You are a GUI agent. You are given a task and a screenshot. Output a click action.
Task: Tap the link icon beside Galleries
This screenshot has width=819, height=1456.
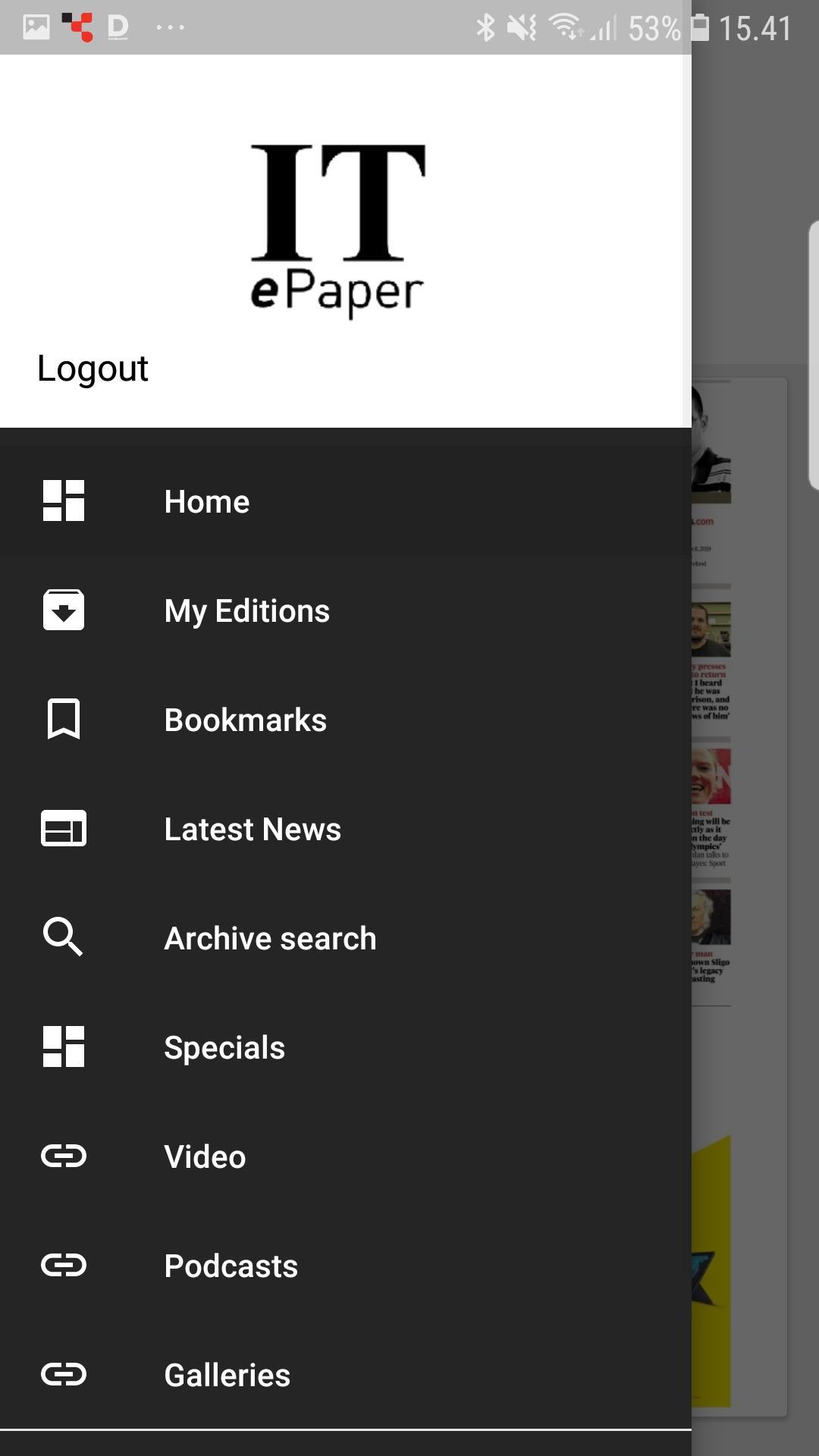pyautogui.click(x=64, y=1374)
